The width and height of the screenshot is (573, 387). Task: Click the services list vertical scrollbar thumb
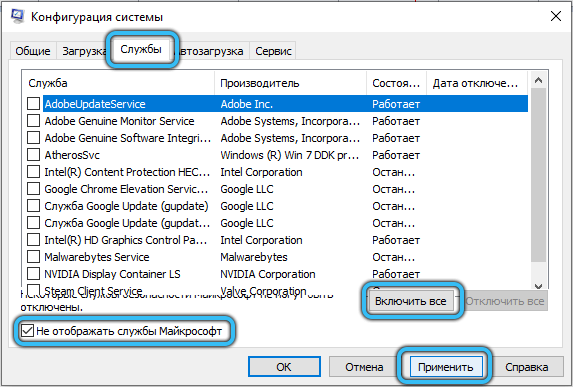click(538, 175)
